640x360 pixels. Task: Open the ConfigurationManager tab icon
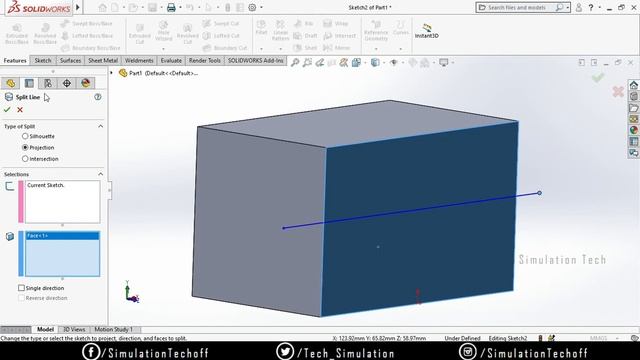pos(48,83)
